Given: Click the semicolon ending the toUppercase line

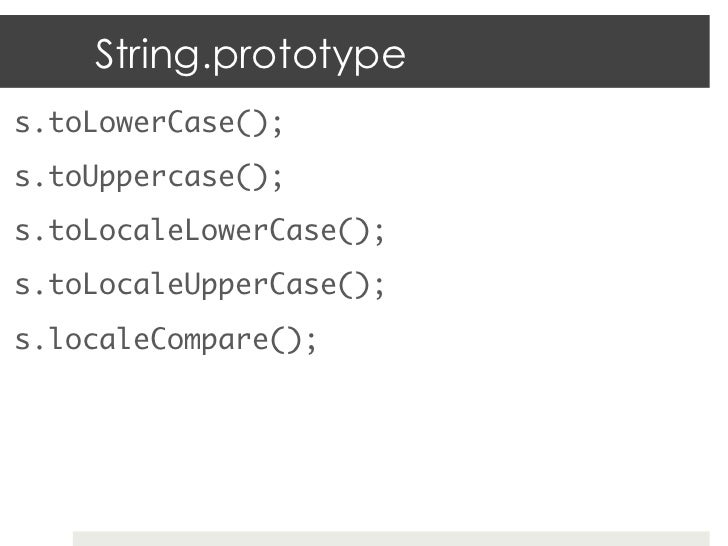Looking at the screenshot, I should 278,180.
